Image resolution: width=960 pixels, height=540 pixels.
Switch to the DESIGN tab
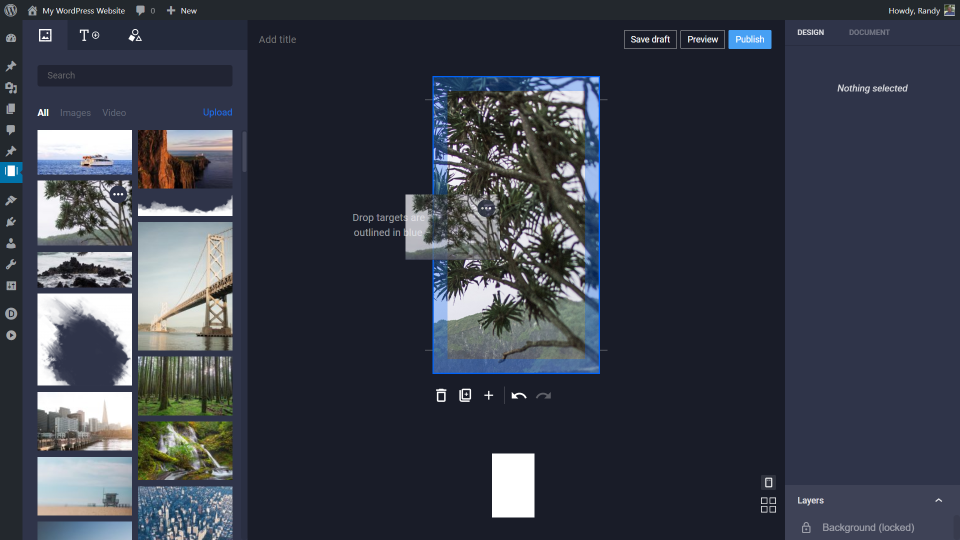click(x=810, y=32)
